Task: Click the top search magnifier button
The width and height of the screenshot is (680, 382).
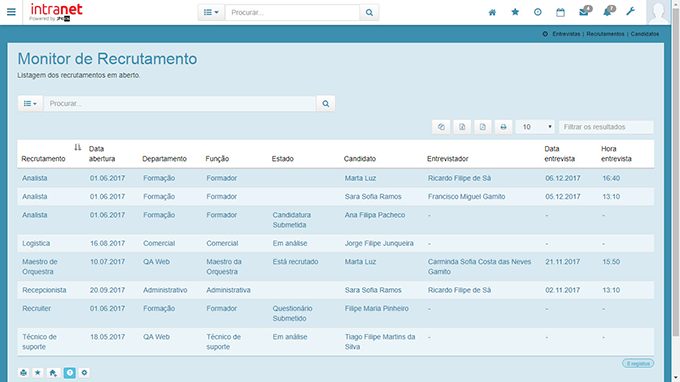Action: click(369, 13)
